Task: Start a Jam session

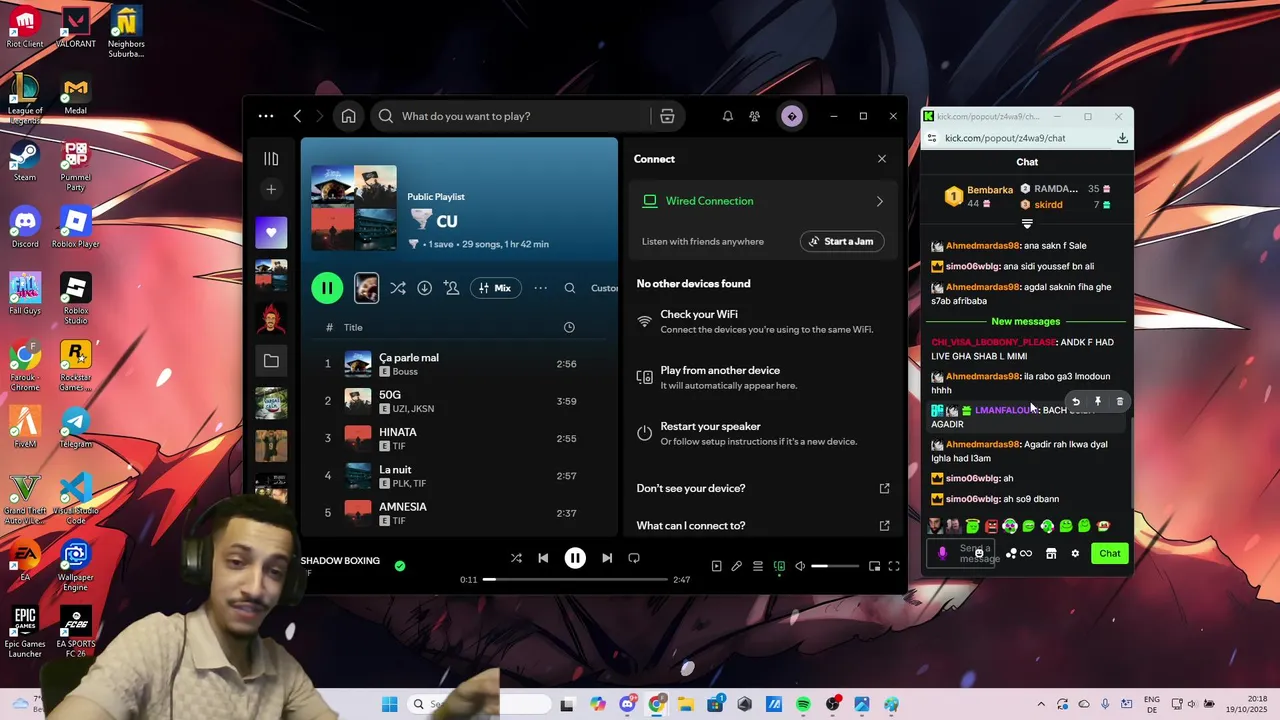Action: [841, 241]
